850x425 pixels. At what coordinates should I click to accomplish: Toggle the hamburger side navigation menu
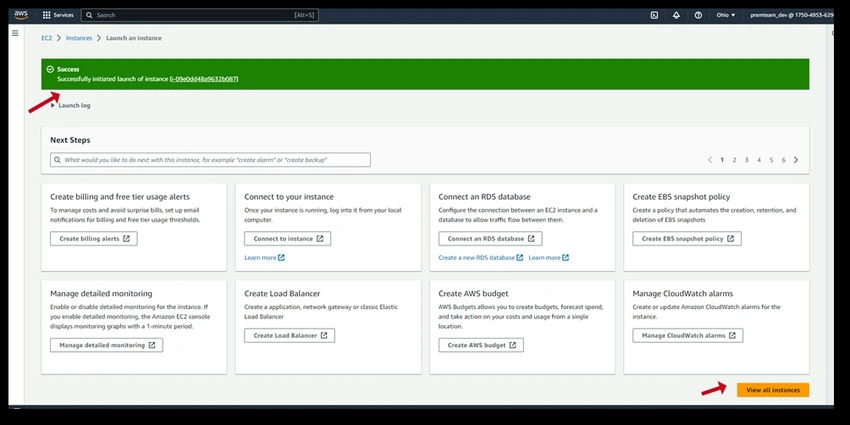tap(15, 33)
